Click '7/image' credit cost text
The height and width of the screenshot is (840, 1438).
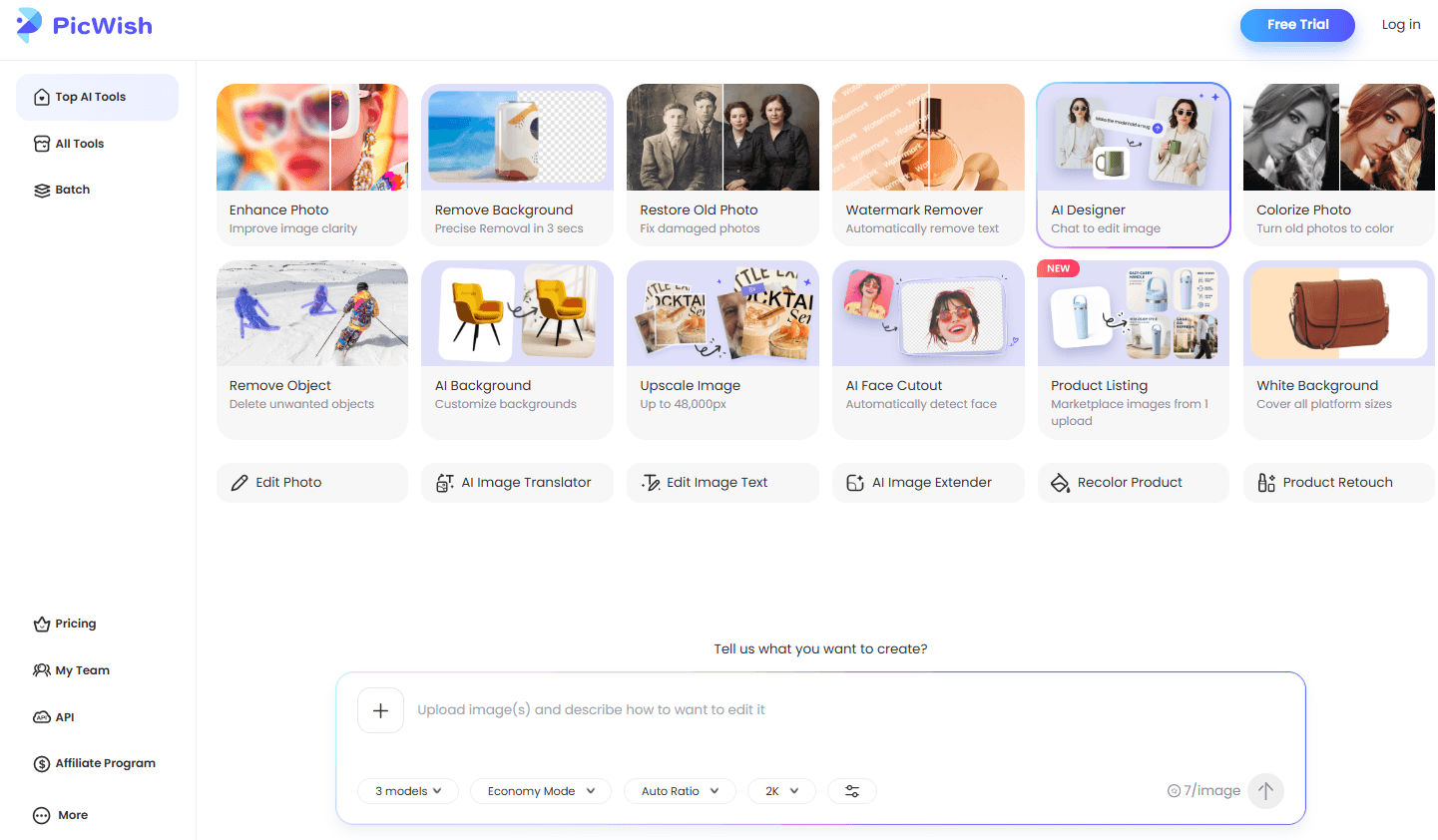1212,791
